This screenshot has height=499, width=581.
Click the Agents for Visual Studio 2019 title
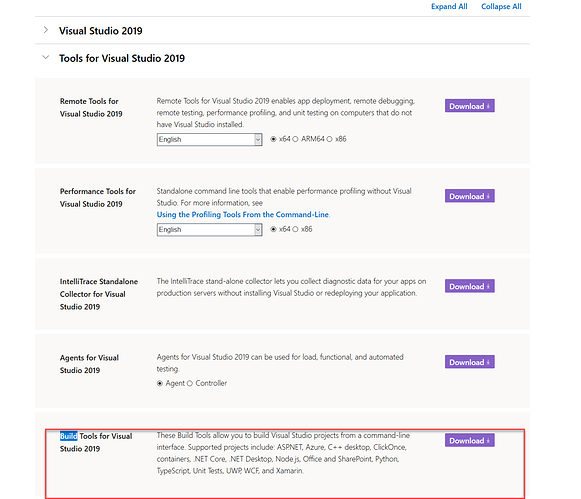click(89, 364)
